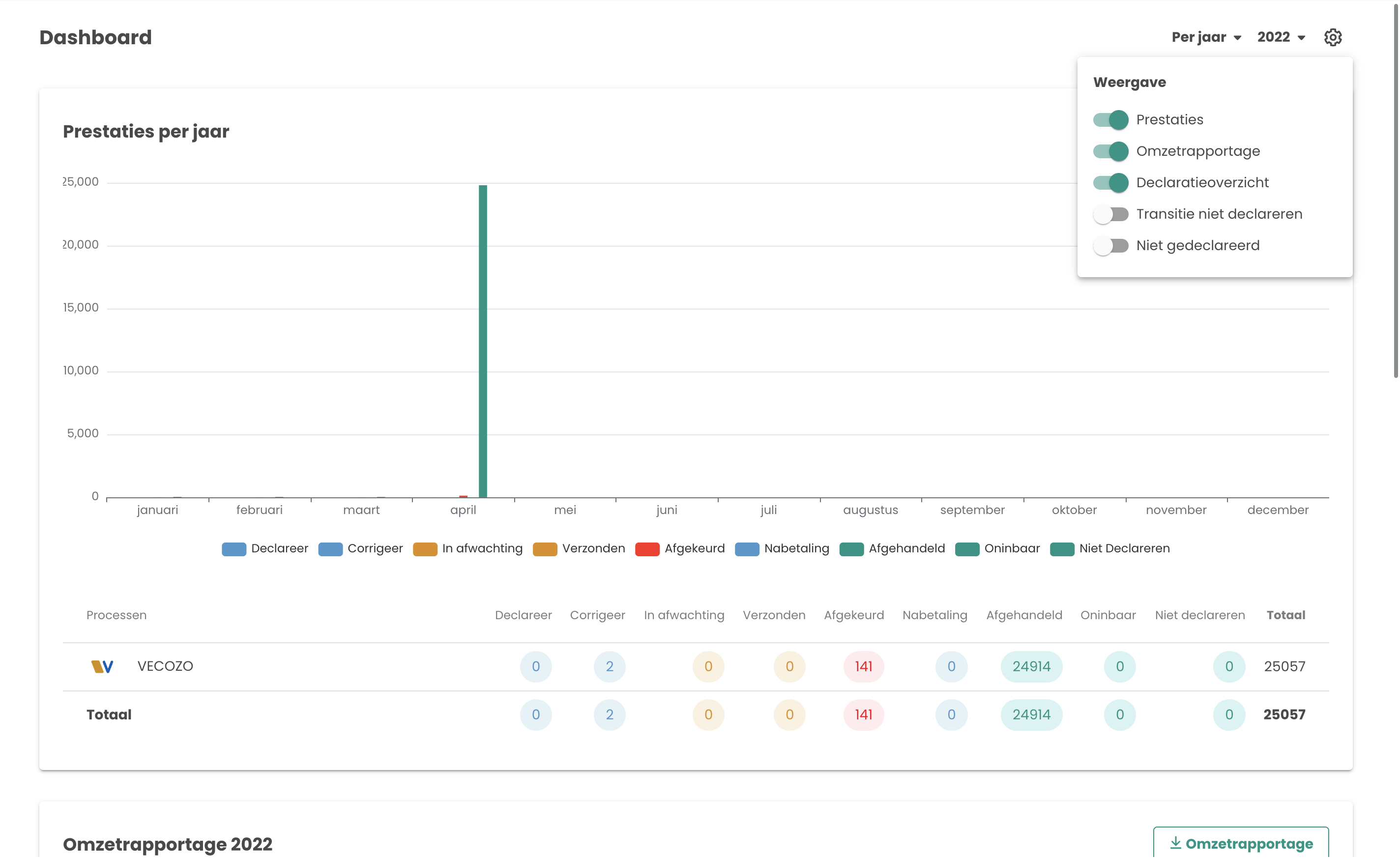This screenshot has height=858, width=1400.
Task: Switch on the Niet gedeclareerd toggle
Action: click(x=1110, y=246)
